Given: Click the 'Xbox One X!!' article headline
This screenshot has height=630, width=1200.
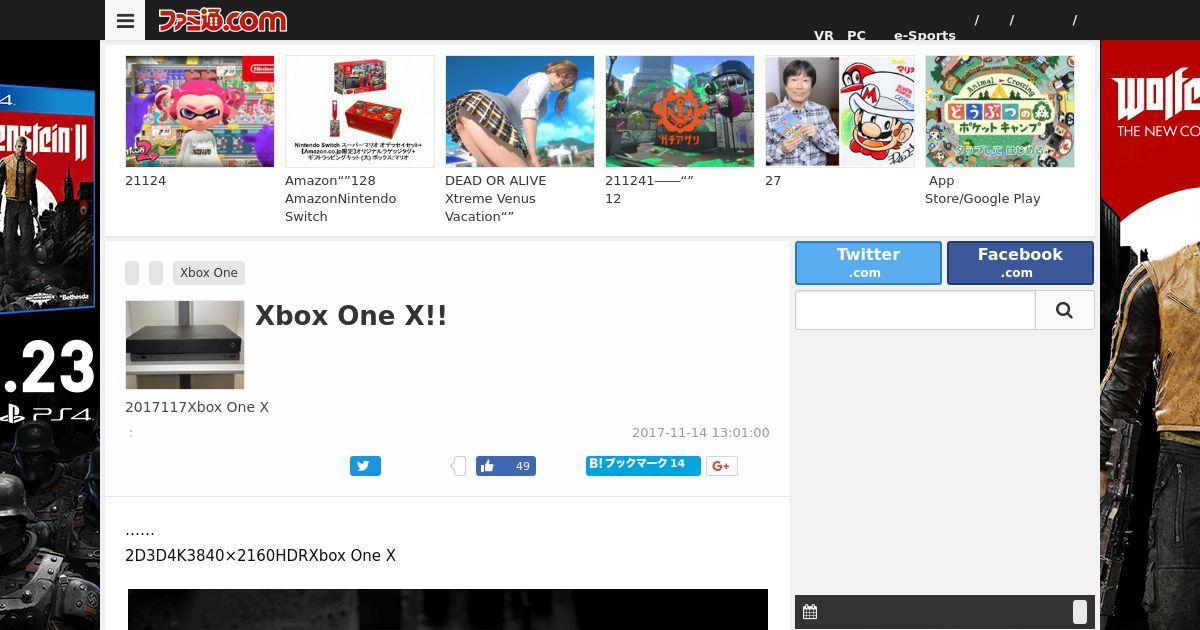Looking at the screenshot, I should (351, 315).
